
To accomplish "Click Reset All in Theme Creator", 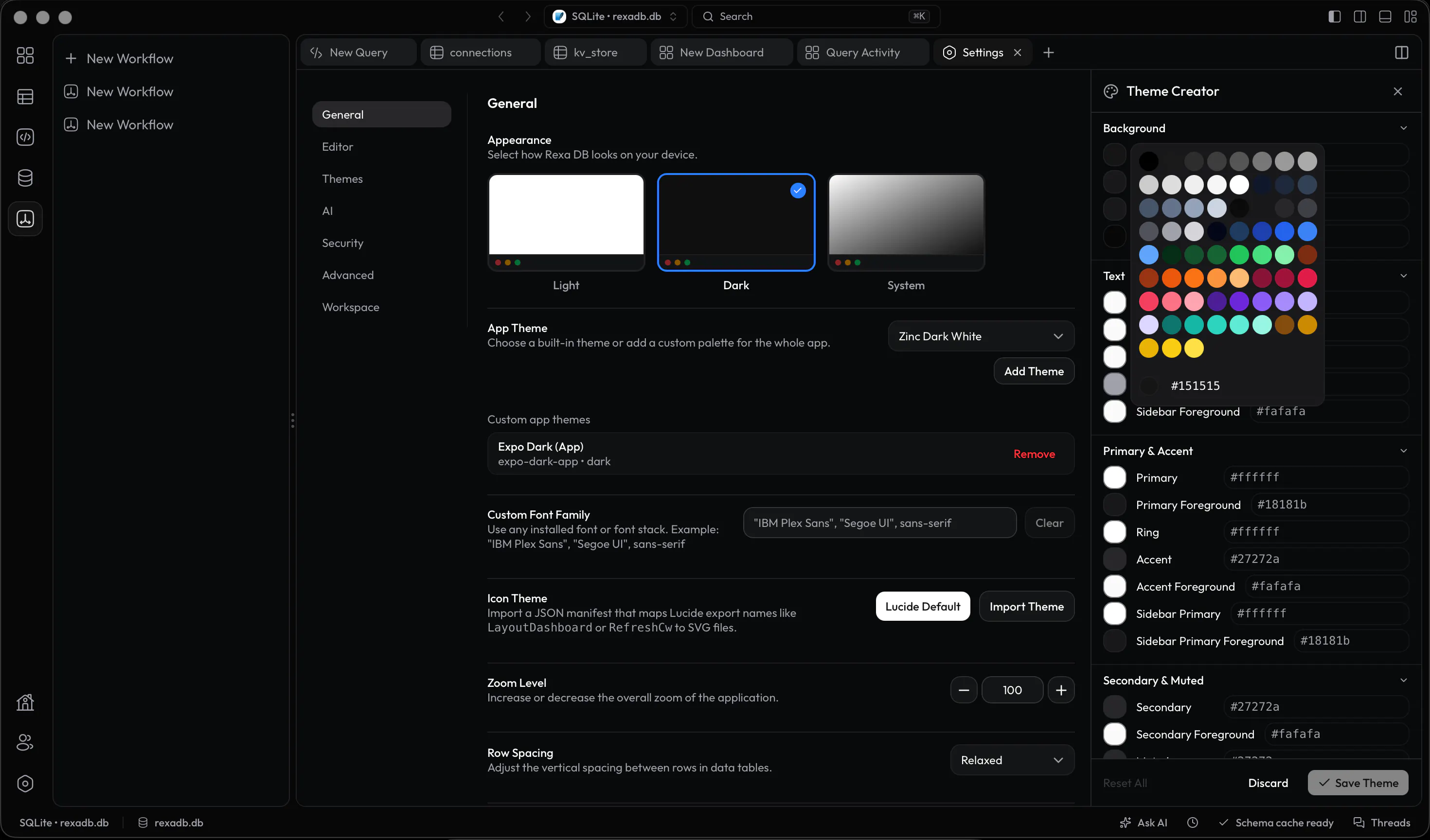I will pyautogui.click(x=1125, y=783).
